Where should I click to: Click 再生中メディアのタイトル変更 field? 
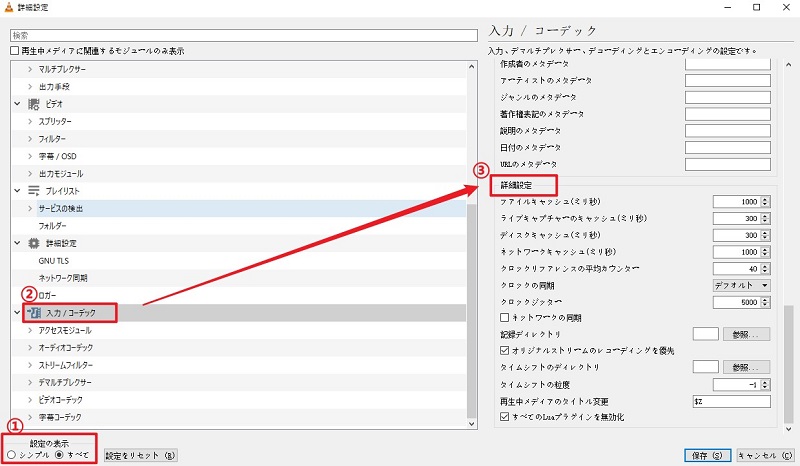[x=732, y=401]
